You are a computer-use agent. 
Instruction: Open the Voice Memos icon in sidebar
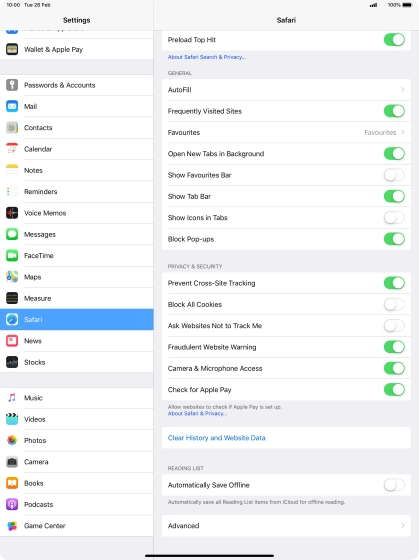[x=12, y=213]
